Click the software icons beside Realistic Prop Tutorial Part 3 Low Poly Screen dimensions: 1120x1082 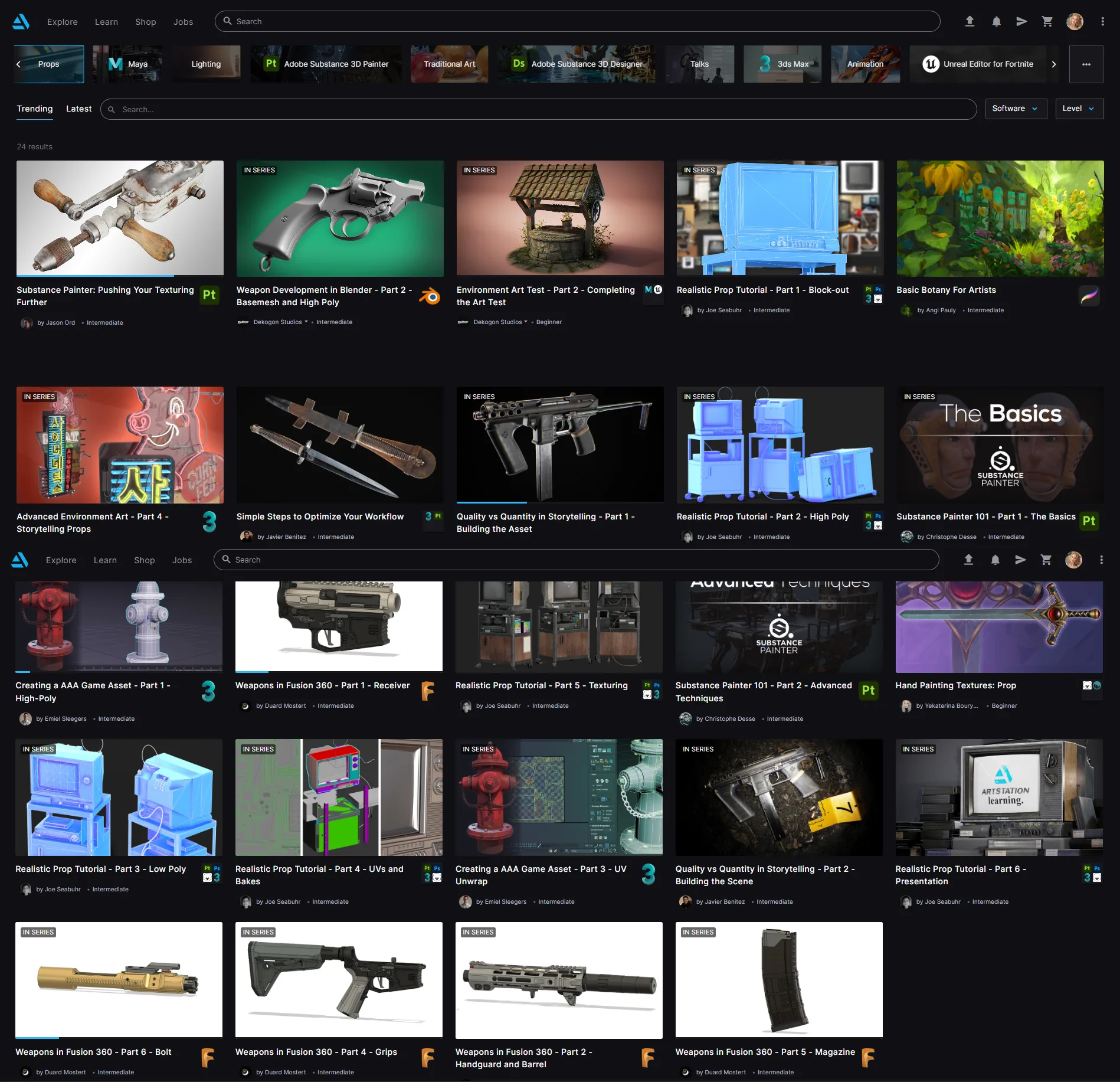click(212, 874)
